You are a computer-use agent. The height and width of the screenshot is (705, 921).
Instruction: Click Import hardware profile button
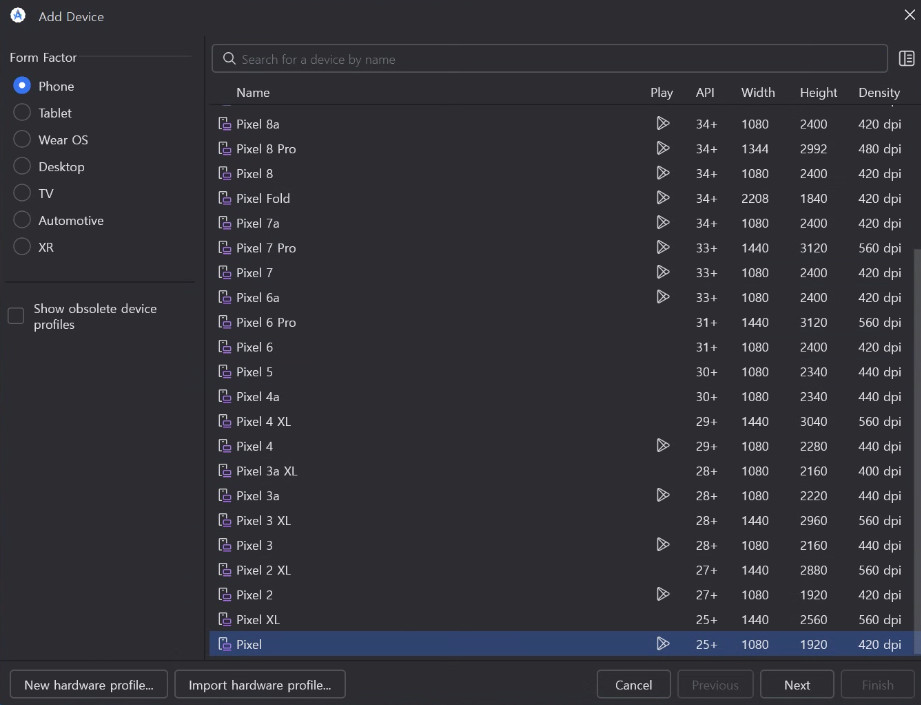tap(260, 684)
